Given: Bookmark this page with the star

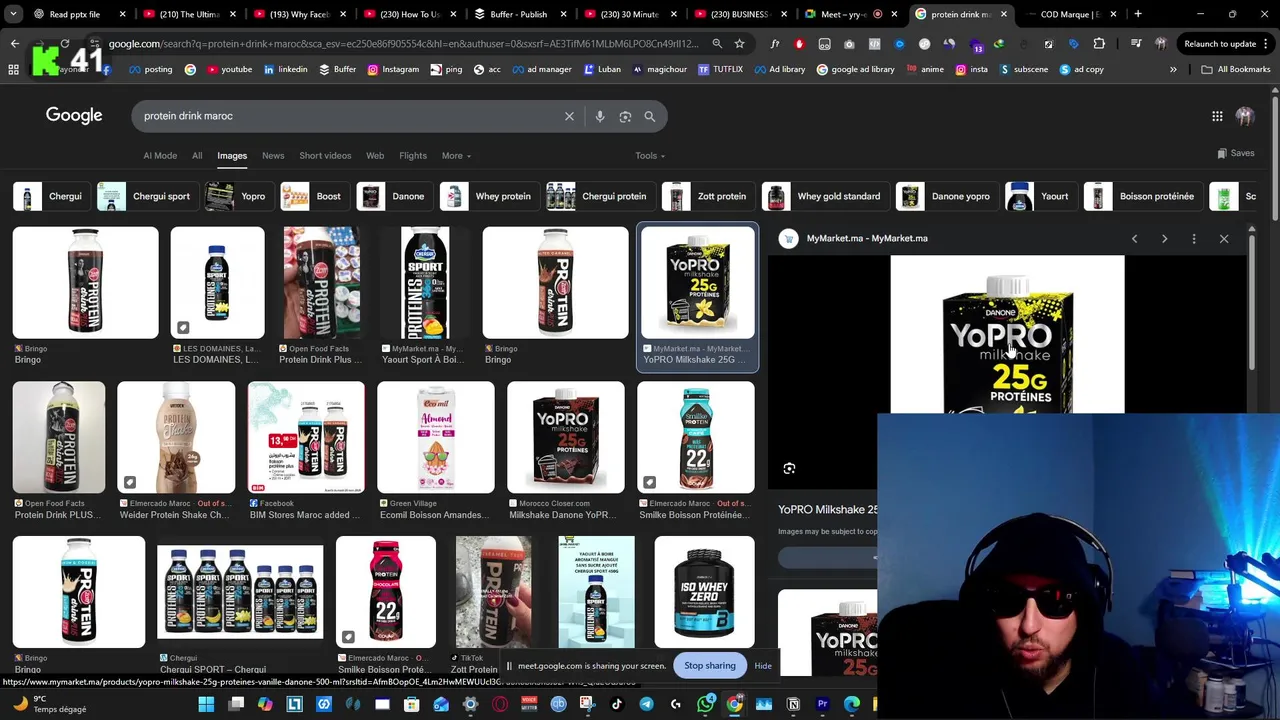Looking at the screenshot, I should click(x=739, y=44).
